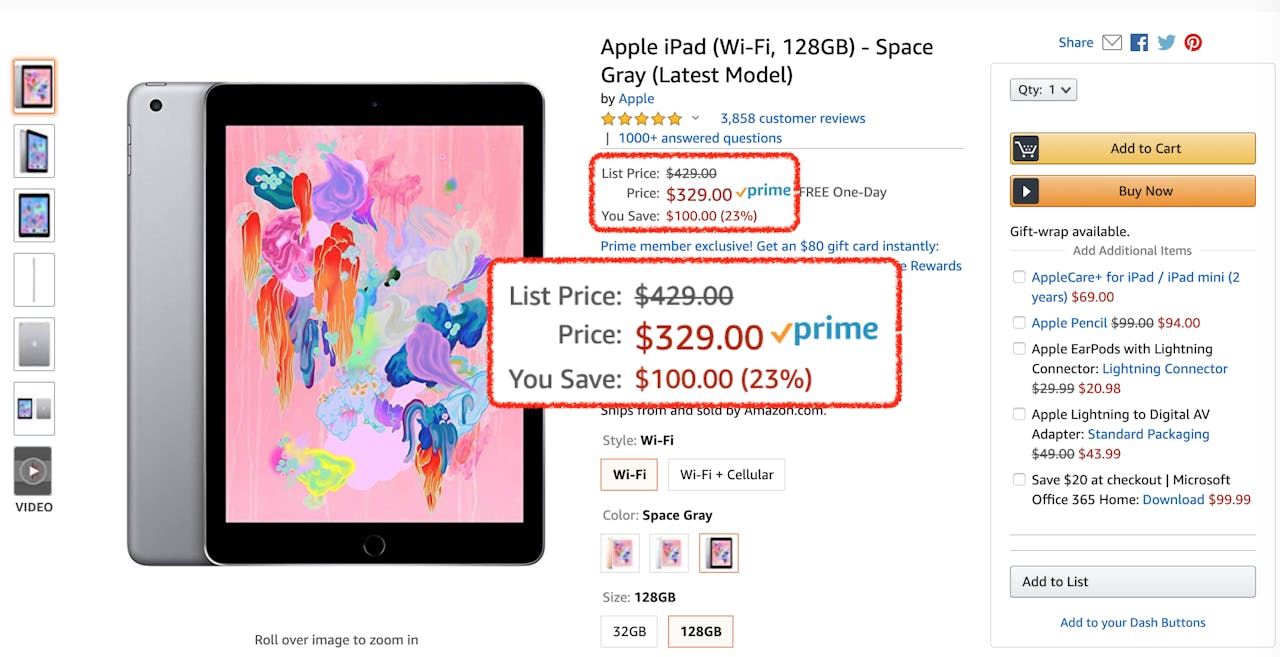The image size is (1280, 657).
Task: Check the Apple Pencil add-on checkbox
Action: pos(1019,323)
